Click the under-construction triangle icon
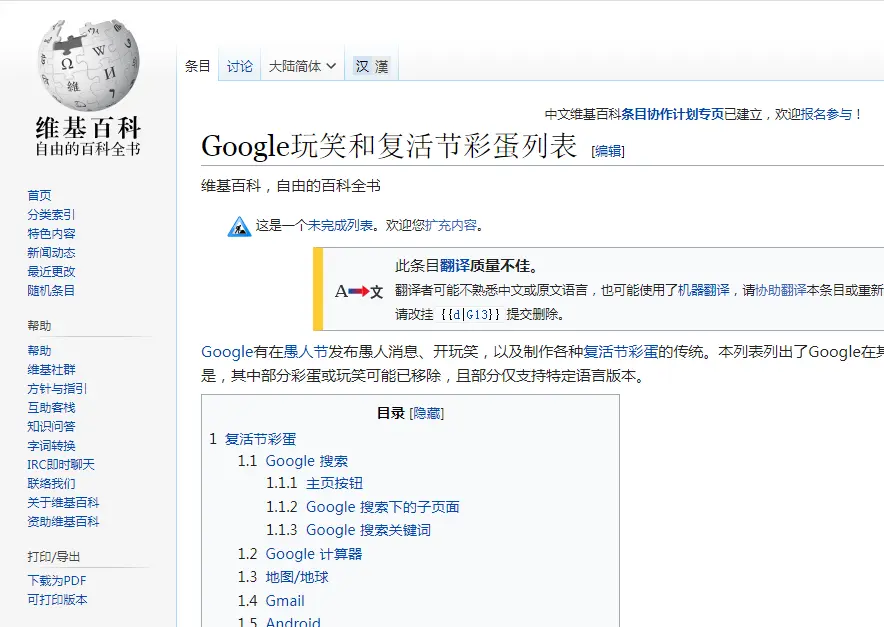Viewport: 884px width, 627px height. (x=239, y=227)
